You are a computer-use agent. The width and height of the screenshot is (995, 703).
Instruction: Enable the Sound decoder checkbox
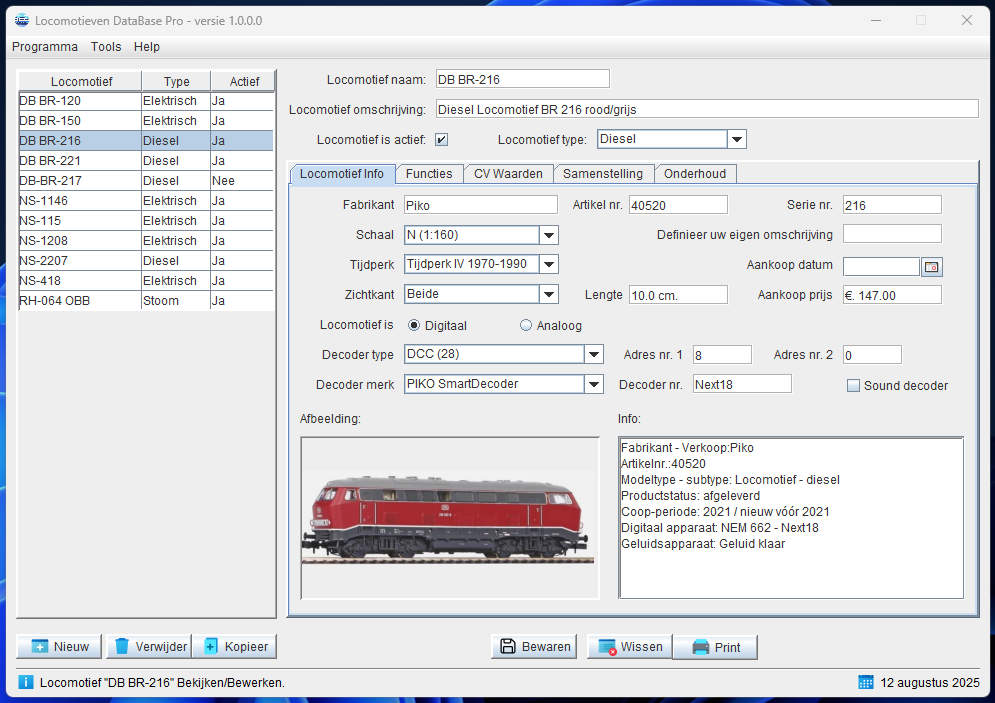853,385
